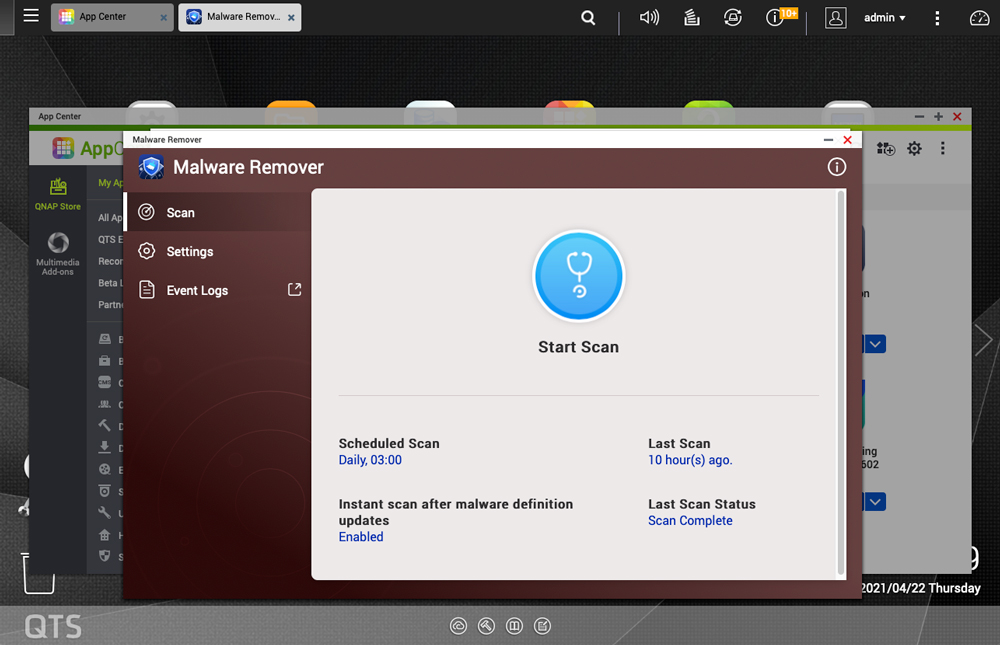The width and height of the screenshot is (1000, 645).
Task: Click the Settings gear icon in sidebar
Action: 147,251
